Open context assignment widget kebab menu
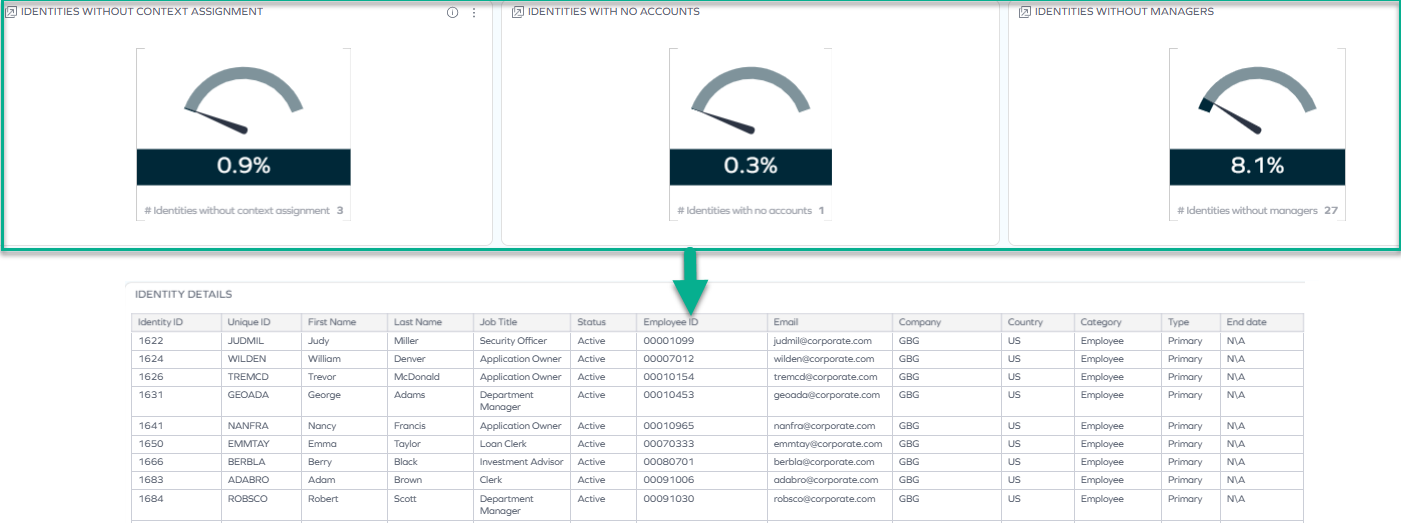 pos(474,13)
